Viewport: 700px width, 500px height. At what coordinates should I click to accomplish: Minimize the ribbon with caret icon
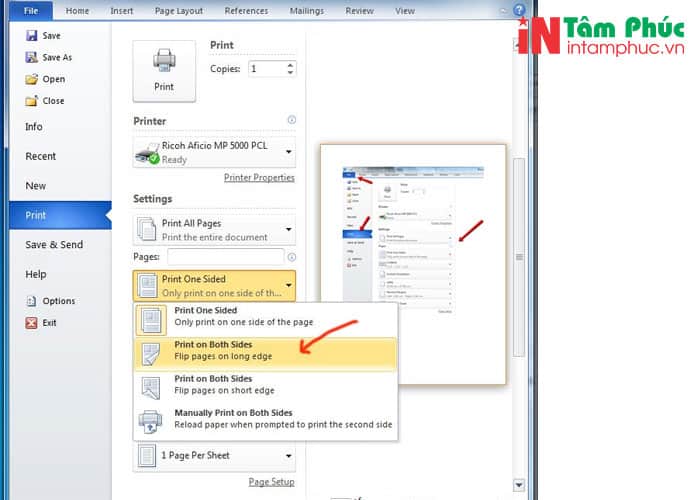(x=504, y=10)
